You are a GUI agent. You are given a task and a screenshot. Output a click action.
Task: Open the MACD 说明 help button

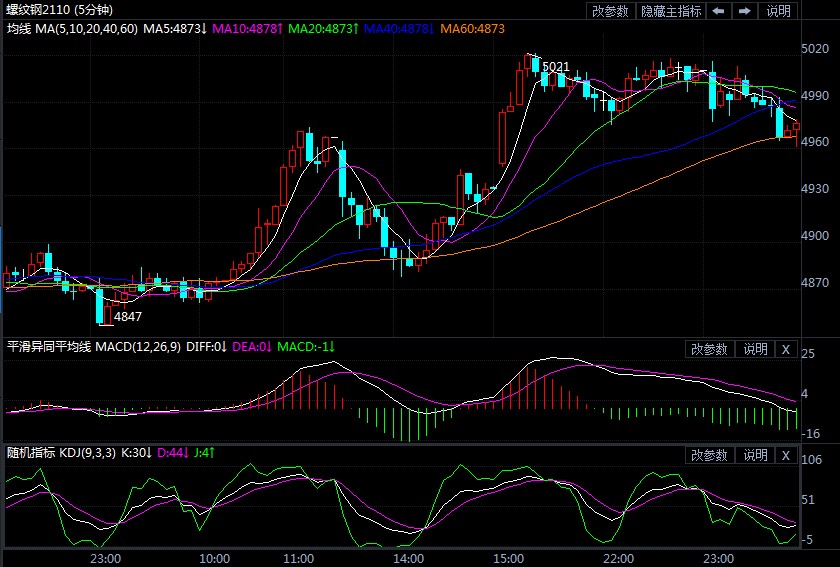(754, 349)
